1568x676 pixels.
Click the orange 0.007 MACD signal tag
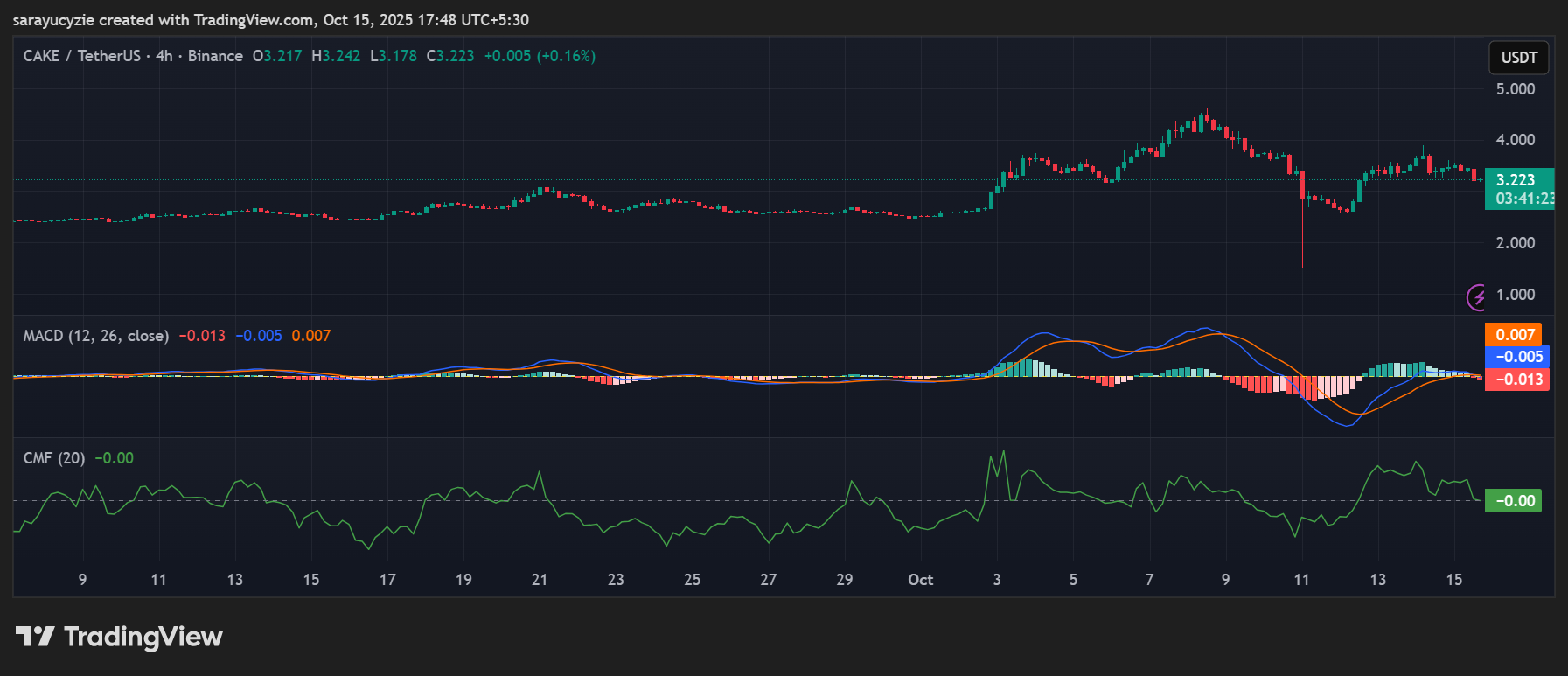(1515, 335)
